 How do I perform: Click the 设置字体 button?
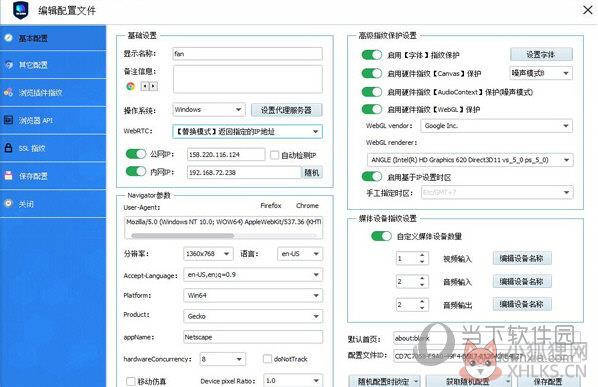coord(541,55)
